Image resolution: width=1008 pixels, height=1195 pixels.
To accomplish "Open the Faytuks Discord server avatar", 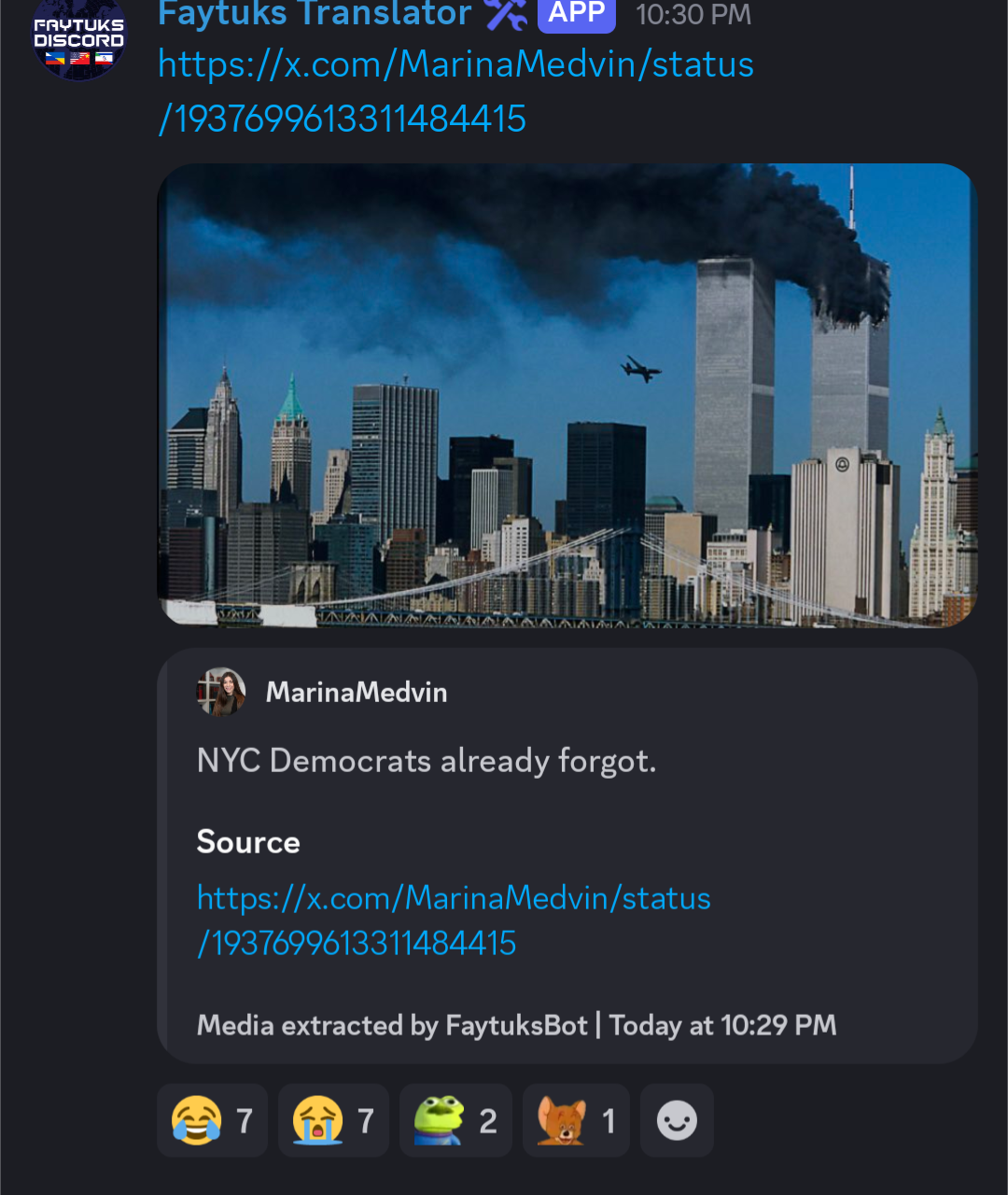I will tap(79, 37).
